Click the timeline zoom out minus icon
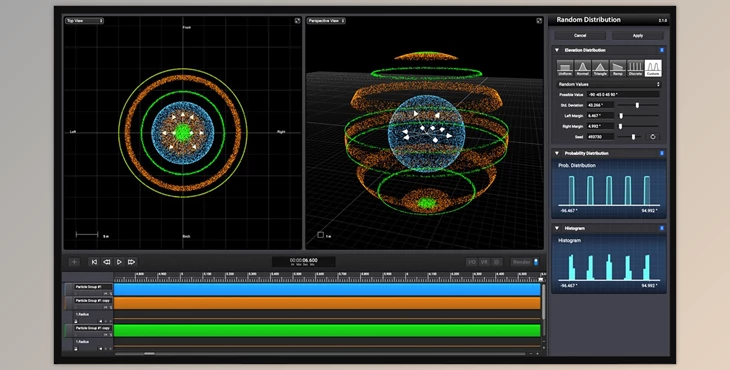Screen dimensions: 730x370 (x=531, y=354)
